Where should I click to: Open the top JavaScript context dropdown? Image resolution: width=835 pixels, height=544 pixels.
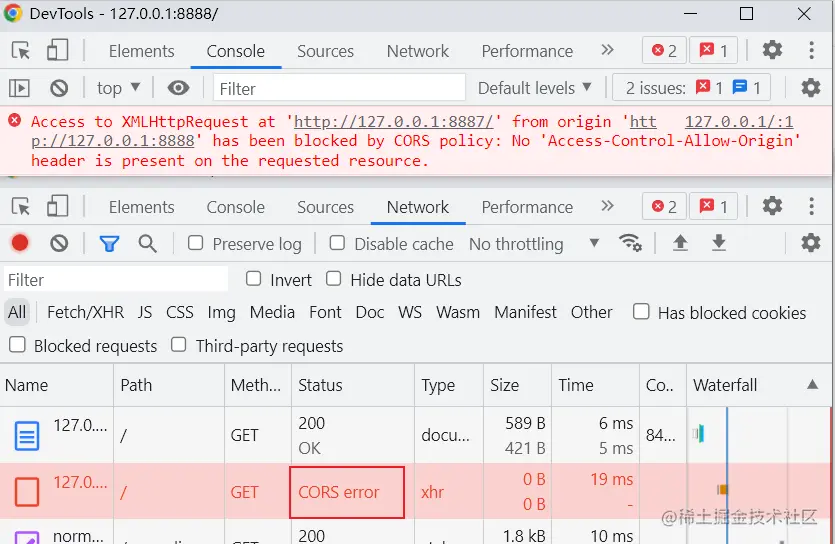click(118, 88)
